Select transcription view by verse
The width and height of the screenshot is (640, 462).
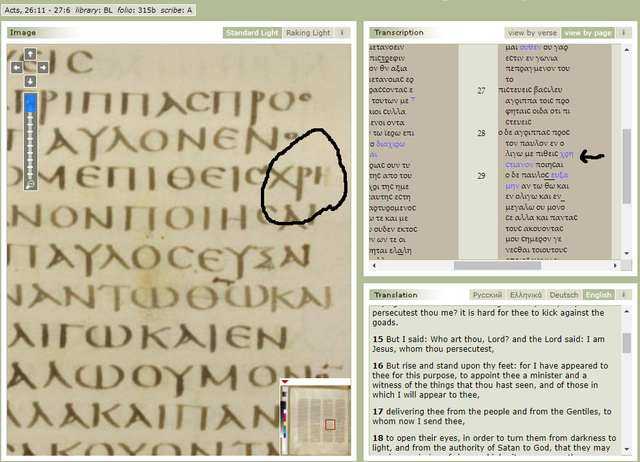tap(532, 33)
